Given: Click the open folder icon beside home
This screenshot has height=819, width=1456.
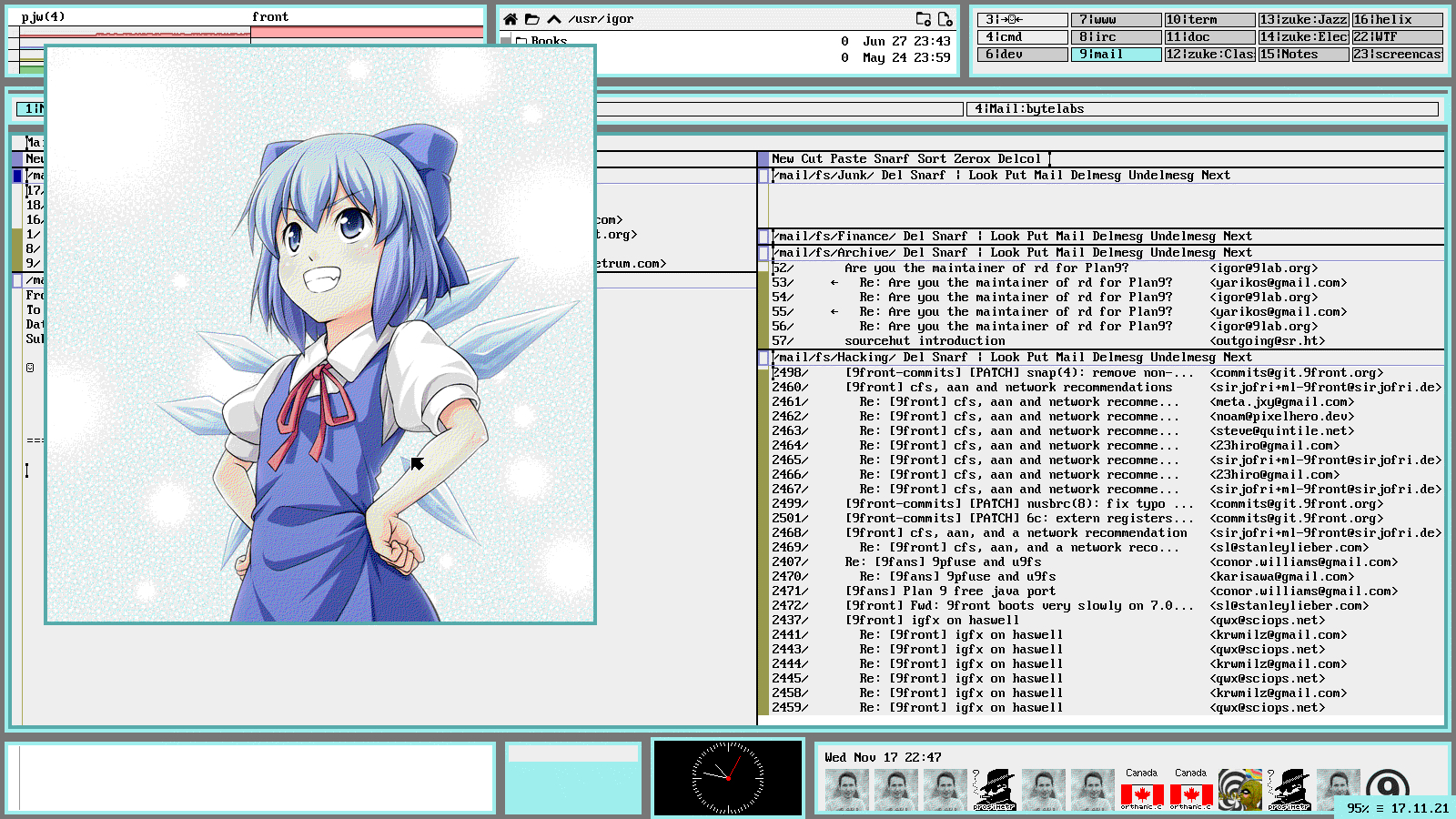Looking at the screenshot, I should click(532, 19).
